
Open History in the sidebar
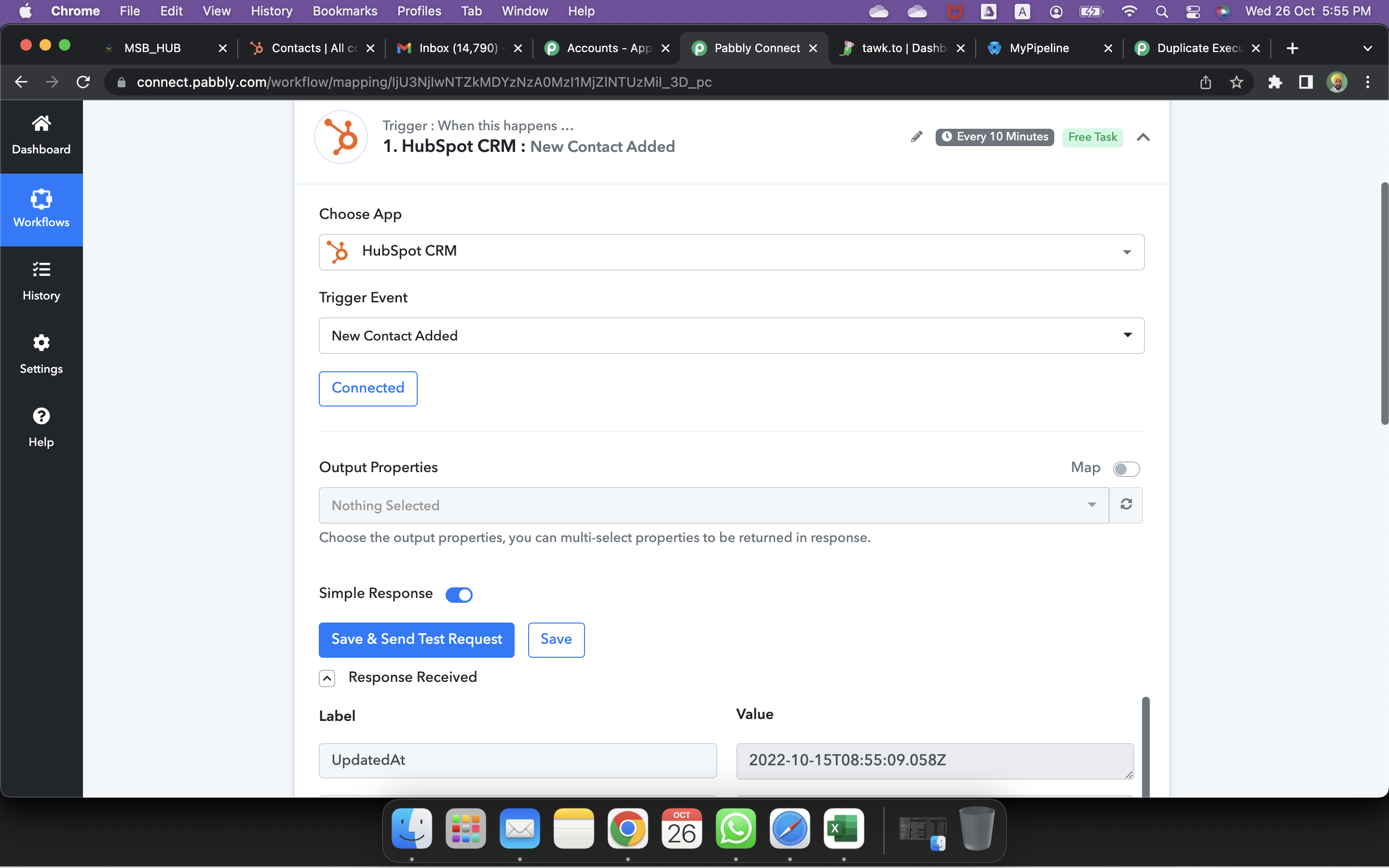(41, 282)
